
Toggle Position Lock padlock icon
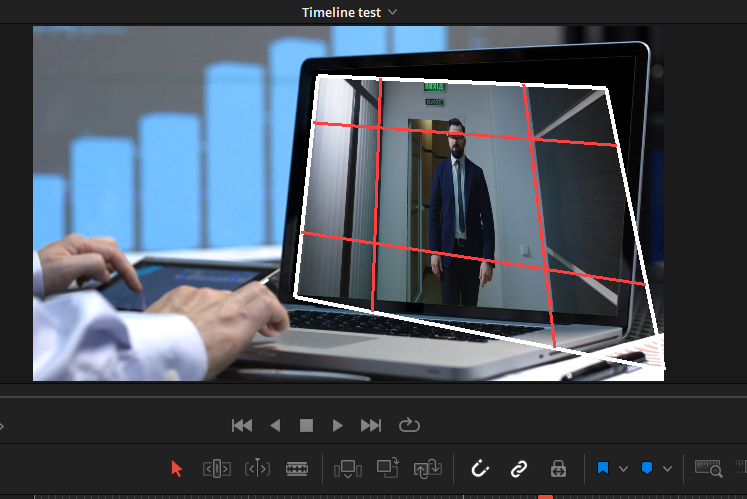coord(558,468)
